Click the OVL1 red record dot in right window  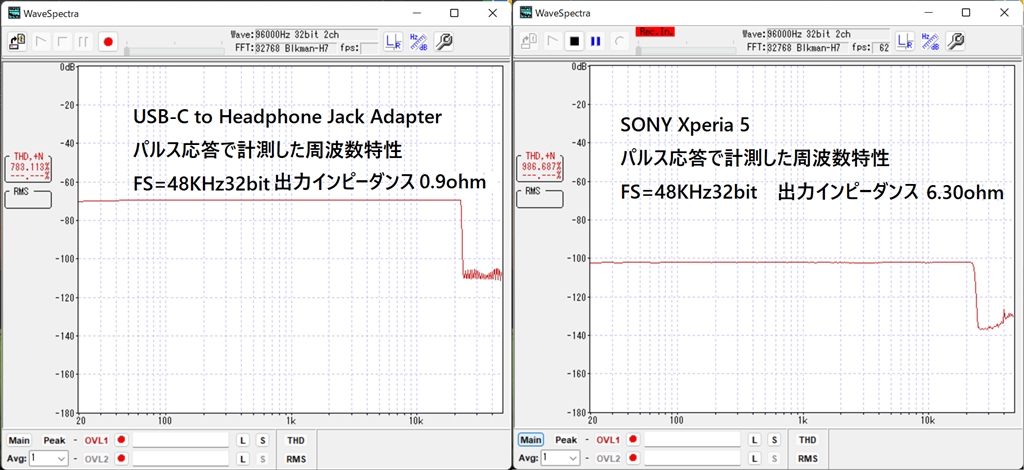click(x=633, y=440)
